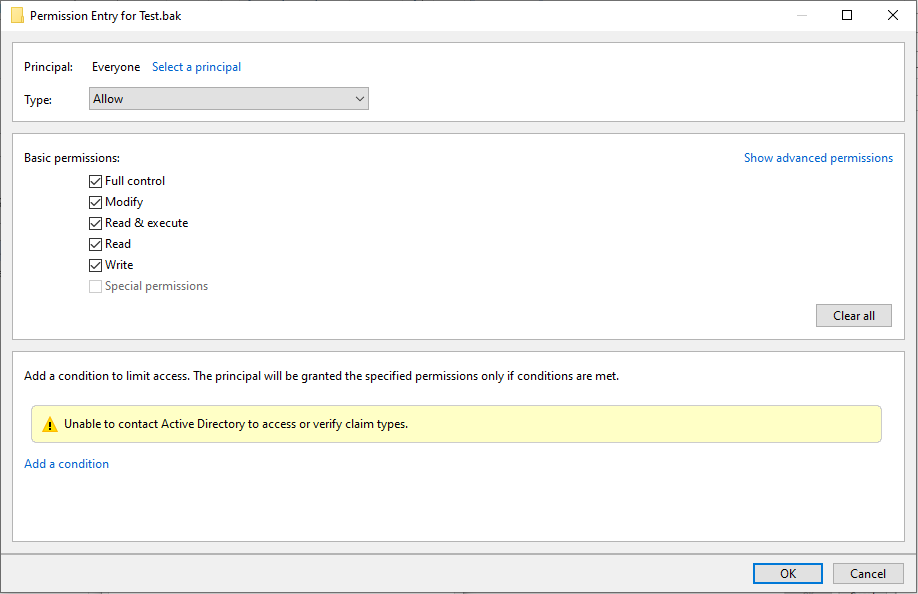Disable the Read permission checkbox

pyautogui.click(x=96, y=244)
